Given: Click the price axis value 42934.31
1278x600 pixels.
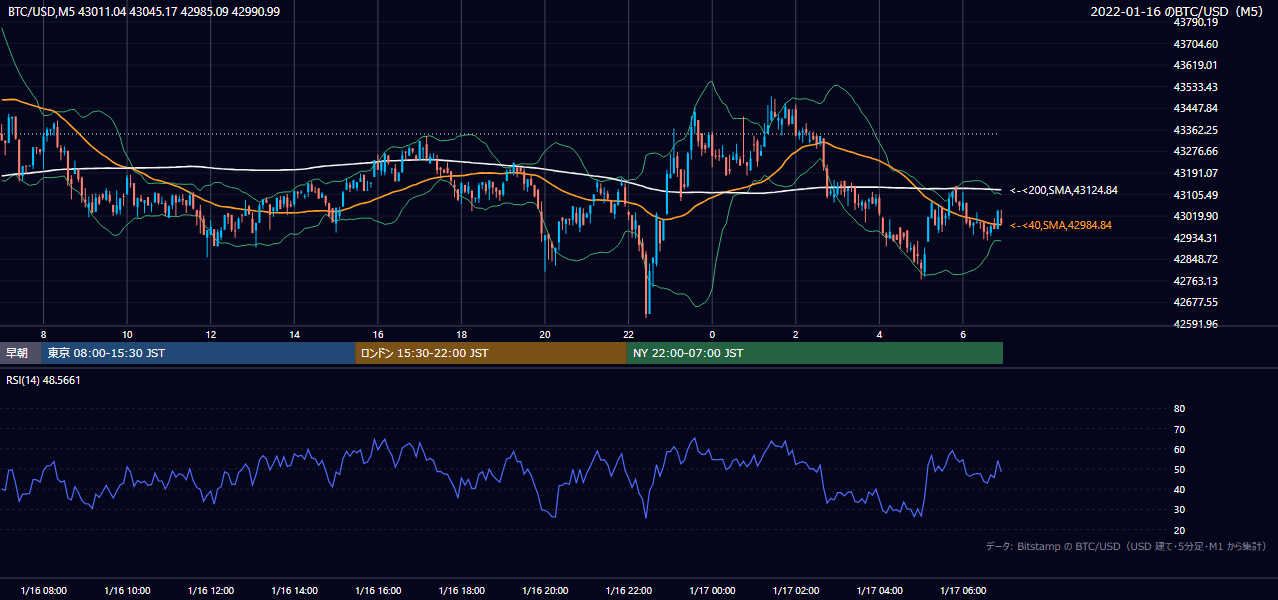Looking at the screenshot, I should 1195,237.
